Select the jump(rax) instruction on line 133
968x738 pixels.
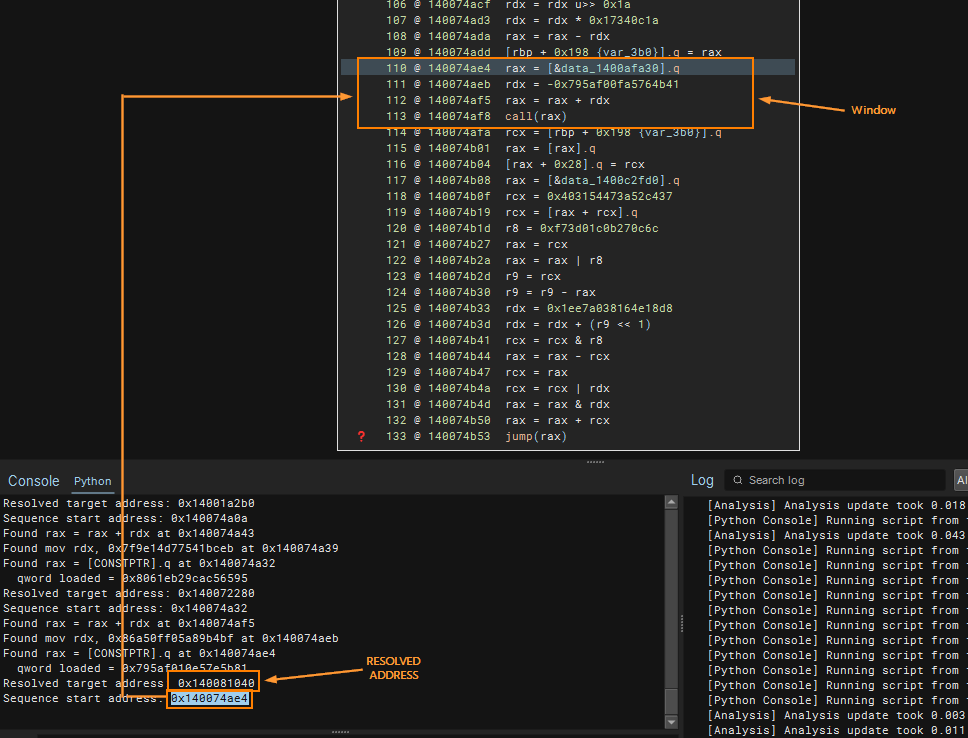pyautogui.click(x=535, y=436)
